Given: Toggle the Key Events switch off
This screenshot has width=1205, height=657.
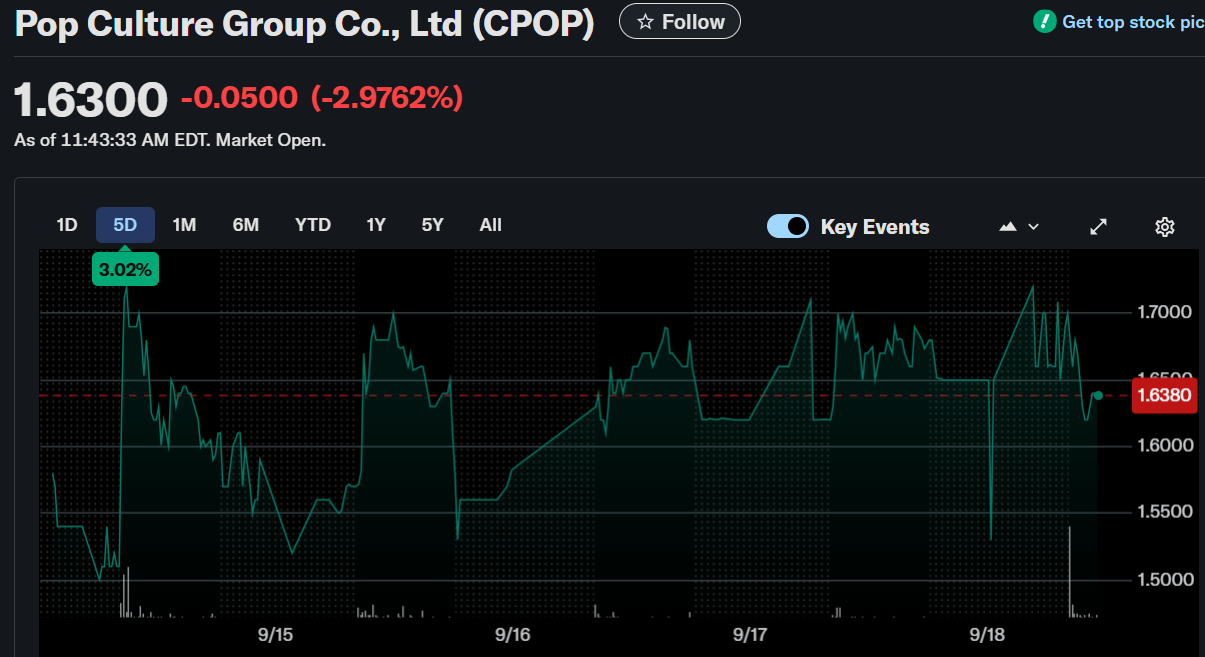Looking at the screenshot, I should point(788,226).
